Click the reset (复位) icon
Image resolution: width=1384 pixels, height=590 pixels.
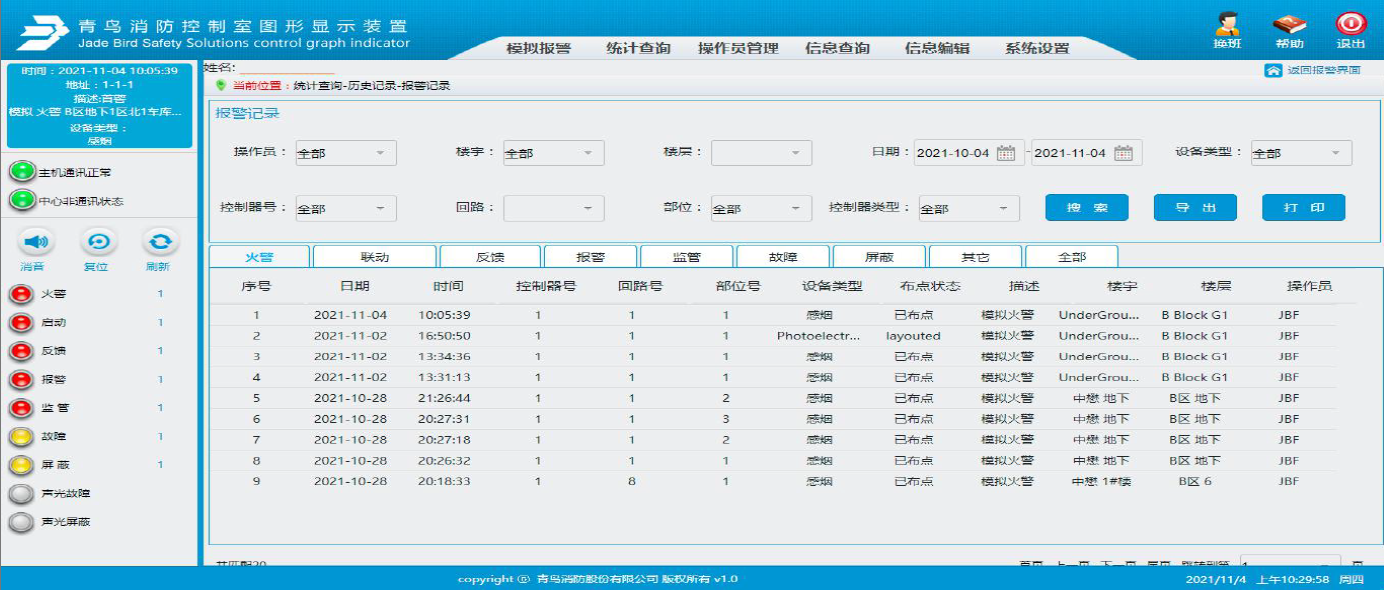pos(98,242)
